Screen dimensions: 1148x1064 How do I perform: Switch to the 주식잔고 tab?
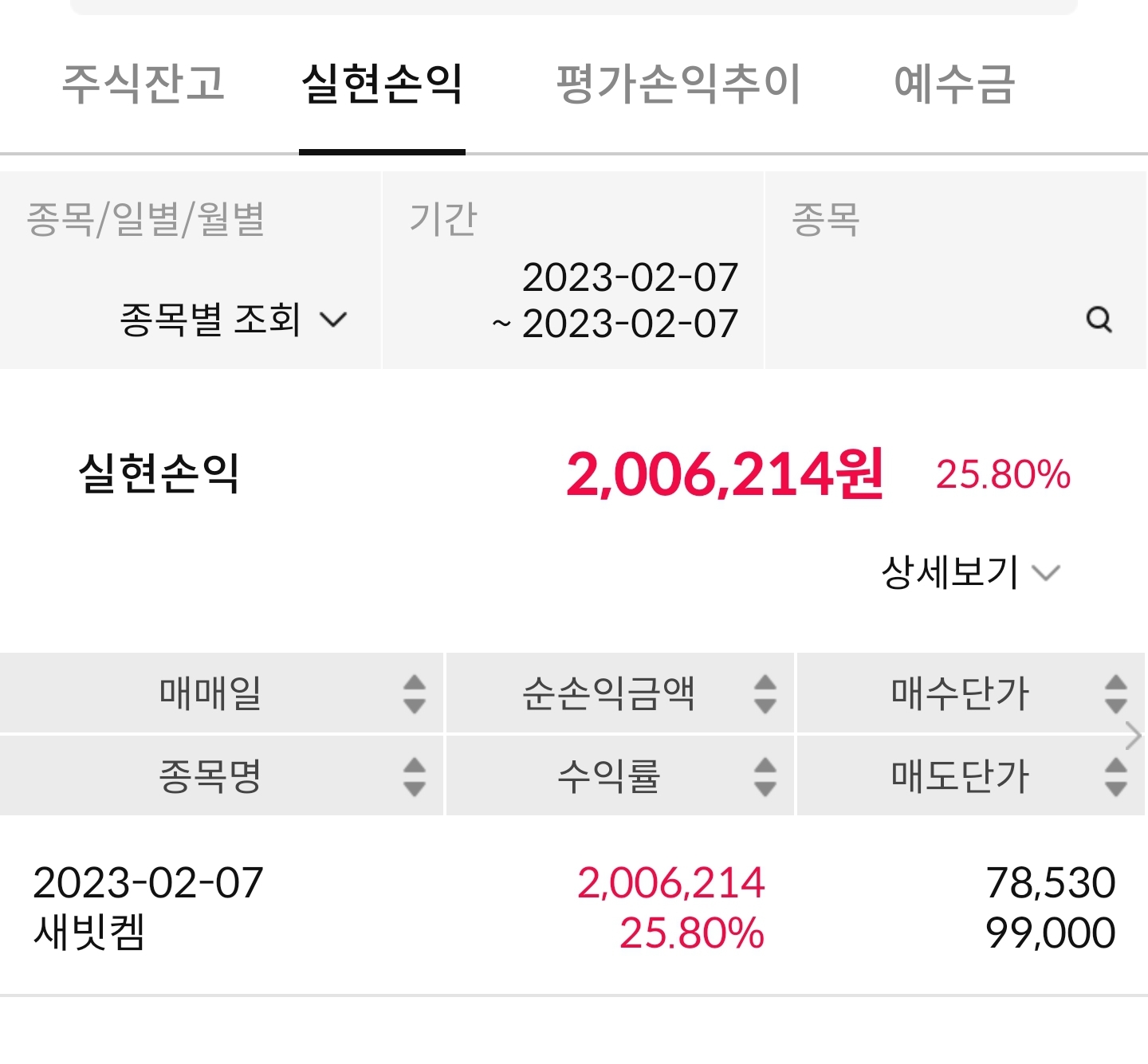coord(143,84)
